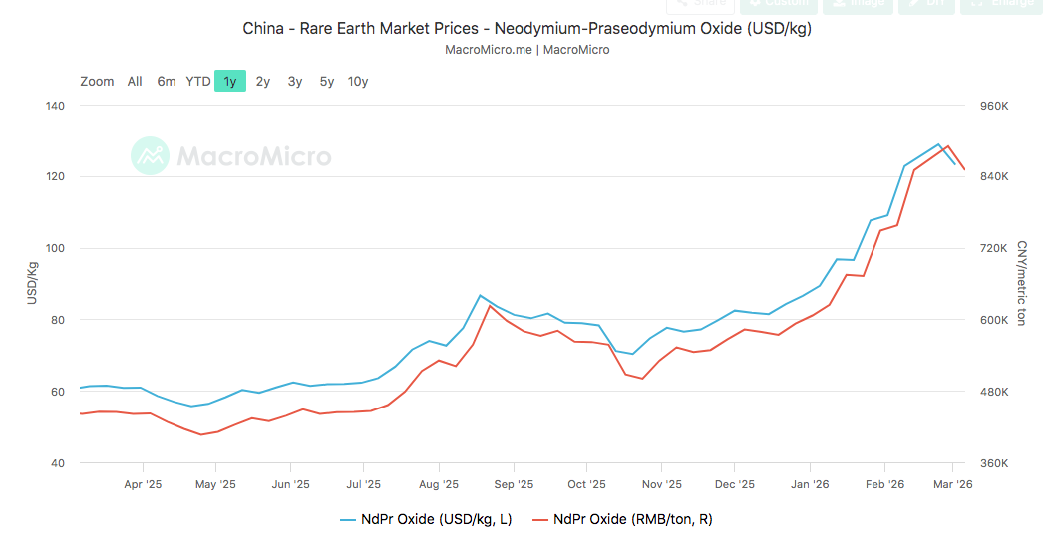This screenshot has height=544, width=1047.
Task: Expand the chart to the 10y range
Action: [358, 82]
